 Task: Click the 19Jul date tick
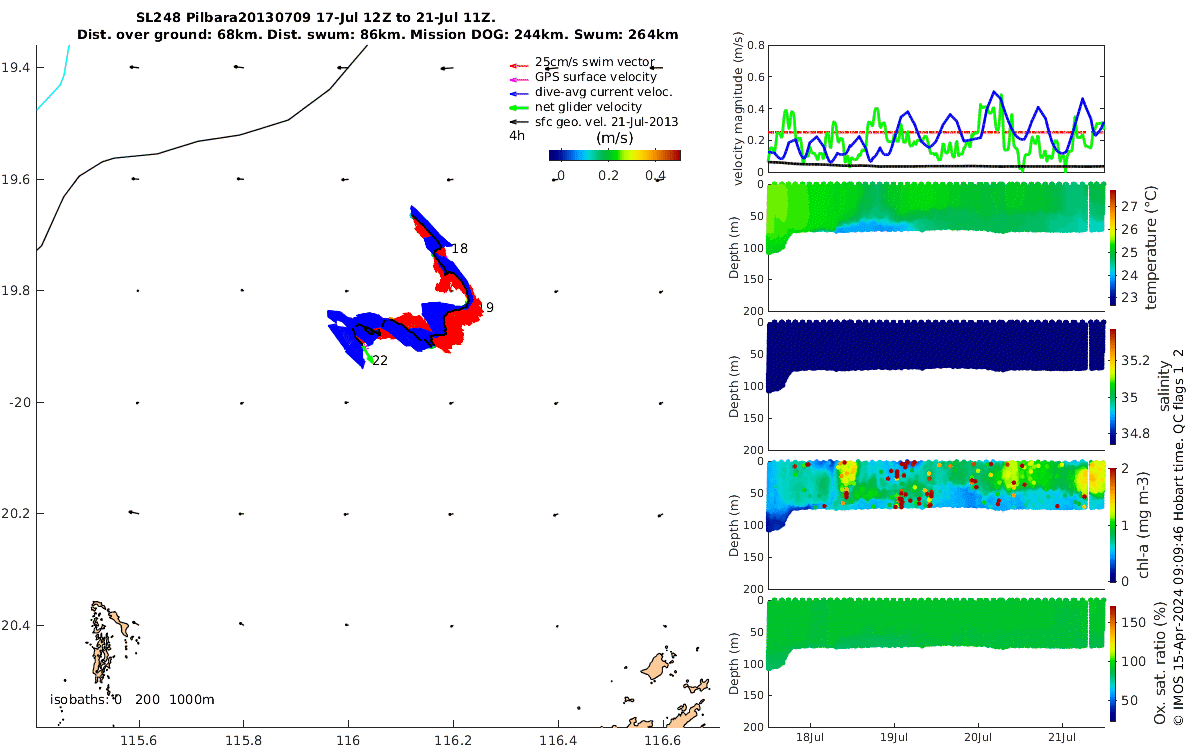point(895,736)
